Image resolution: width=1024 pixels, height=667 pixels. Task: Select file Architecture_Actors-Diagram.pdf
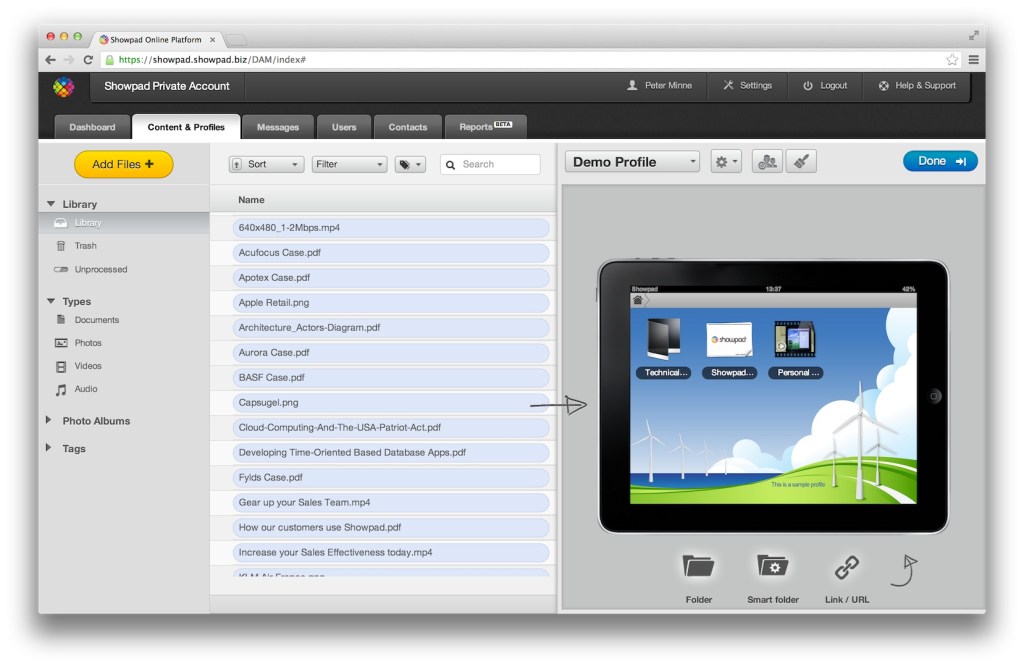click(391, 328)
